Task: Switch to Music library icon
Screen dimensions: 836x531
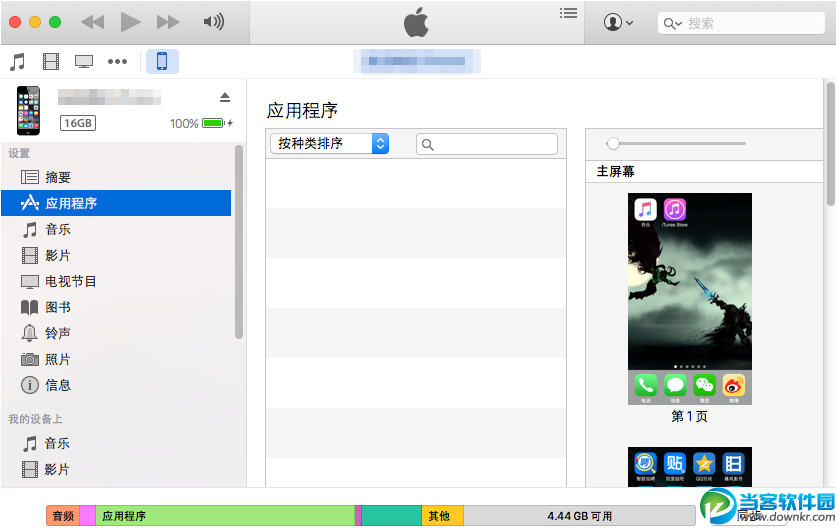Action: tap(18, 62)
